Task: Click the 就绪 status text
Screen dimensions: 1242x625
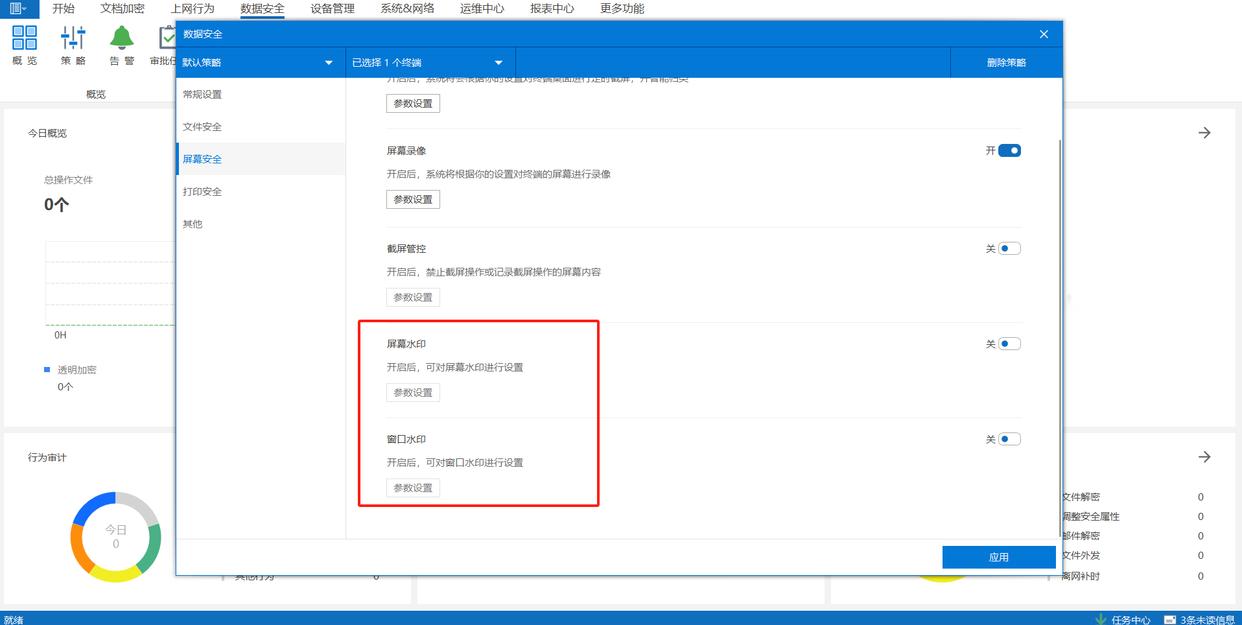Action: coord(13,619)
